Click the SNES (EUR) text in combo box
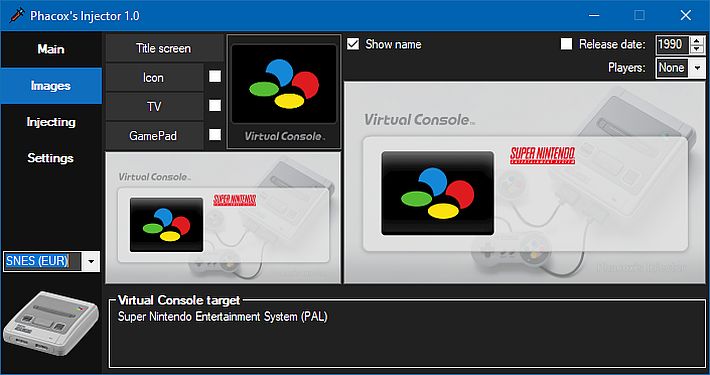The width and height of the screenshot is (710, 375). 37,261
